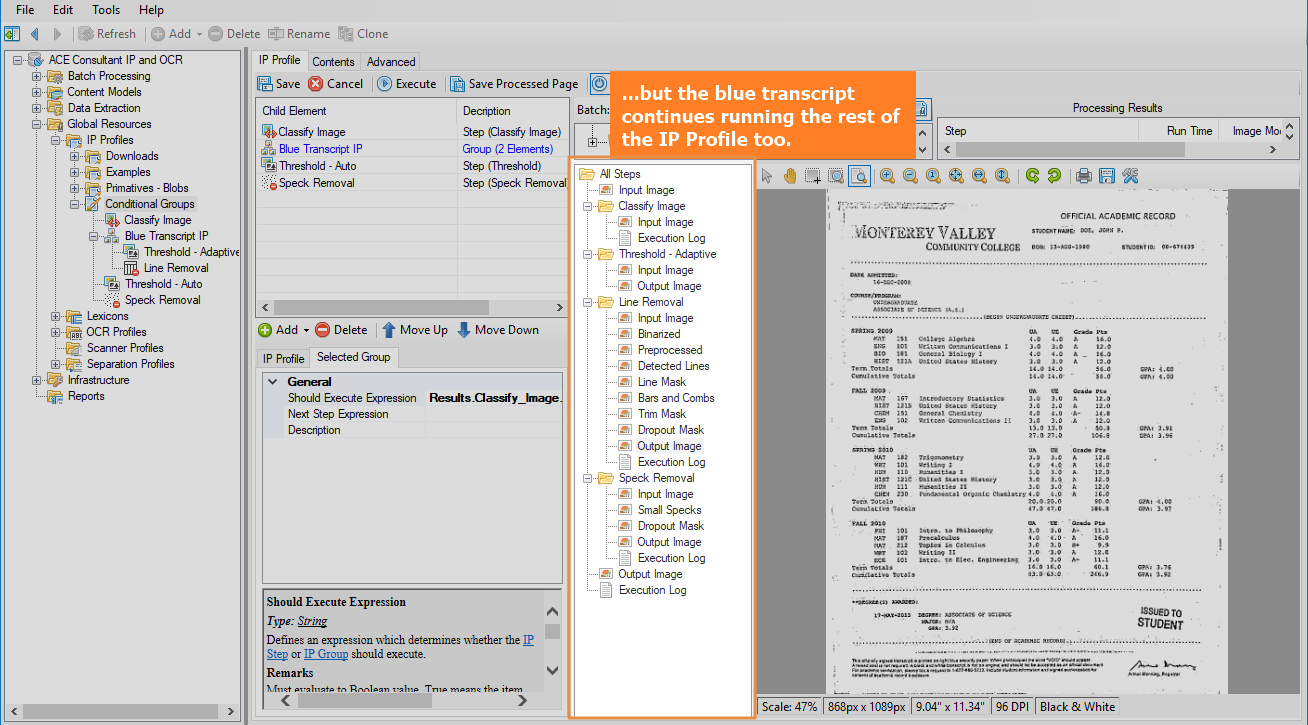Screen dimensions: 1308x725
Task: Open the Edit menu
Action: click(63, 10)
